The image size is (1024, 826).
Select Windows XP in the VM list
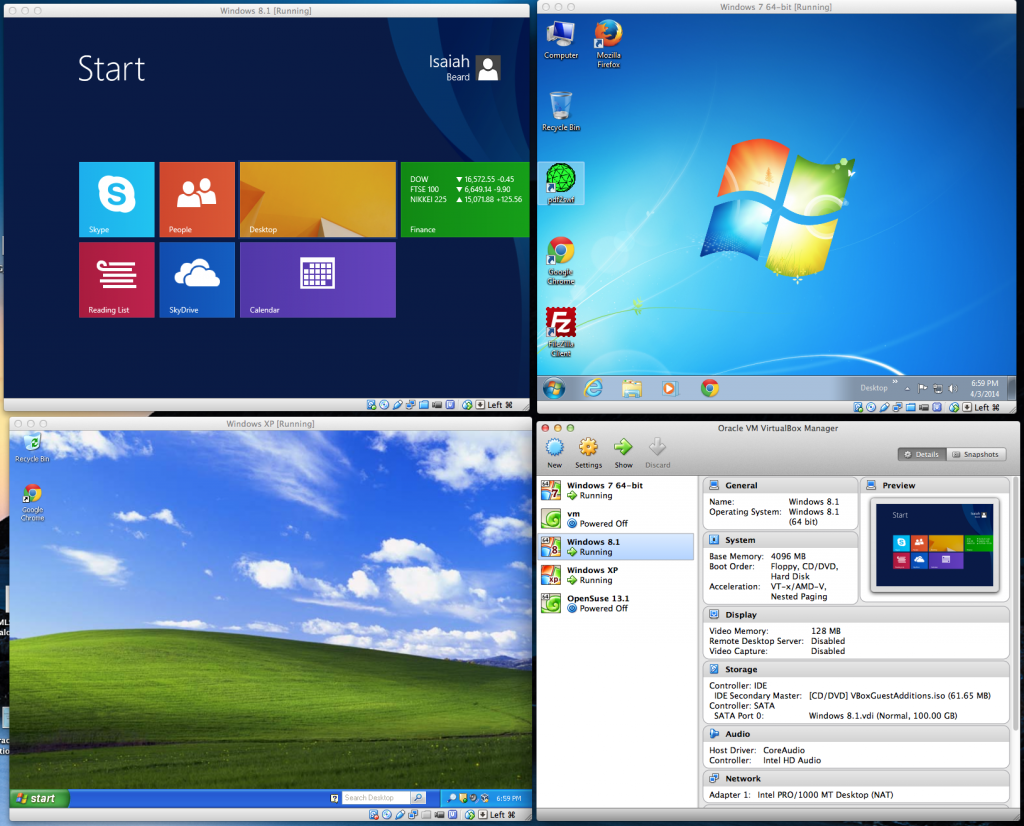tap(593, 575)
